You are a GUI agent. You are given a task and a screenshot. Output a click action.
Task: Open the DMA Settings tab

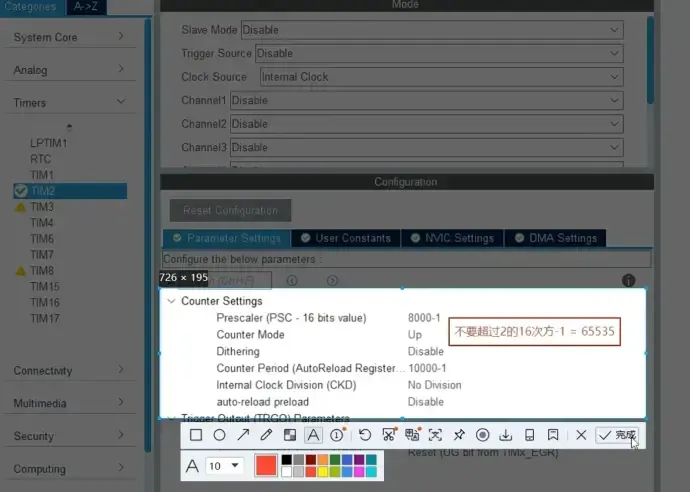point(555,238)
